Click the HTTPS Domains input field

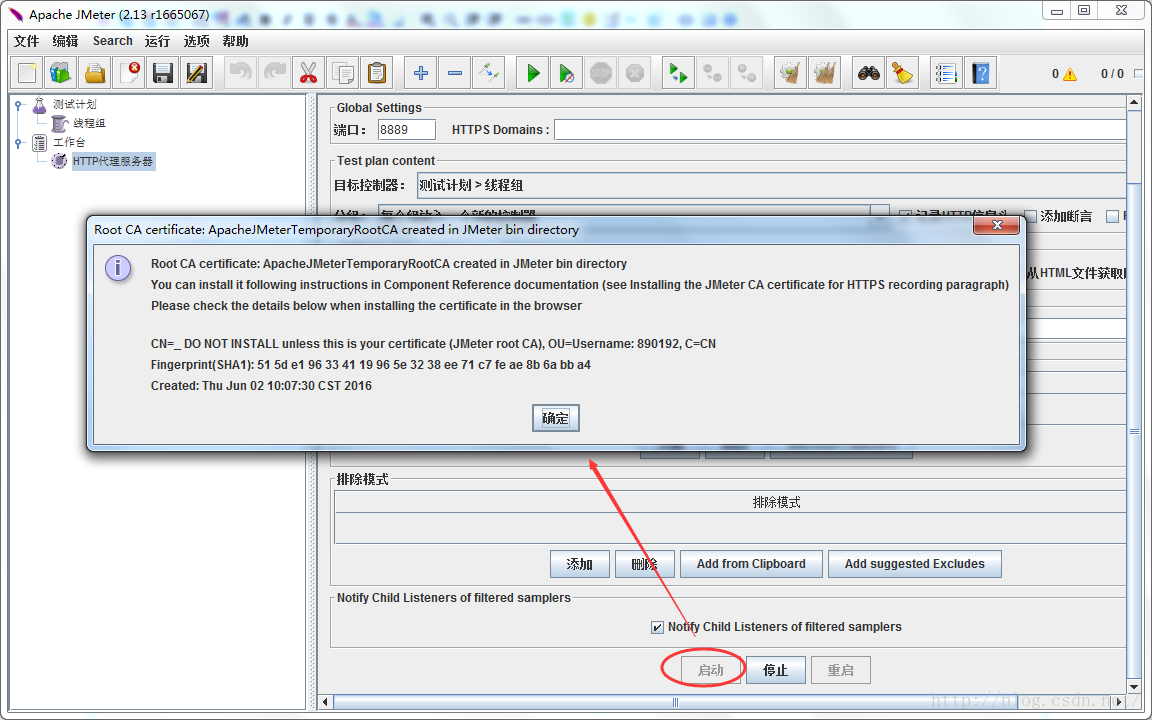(840, 130)
